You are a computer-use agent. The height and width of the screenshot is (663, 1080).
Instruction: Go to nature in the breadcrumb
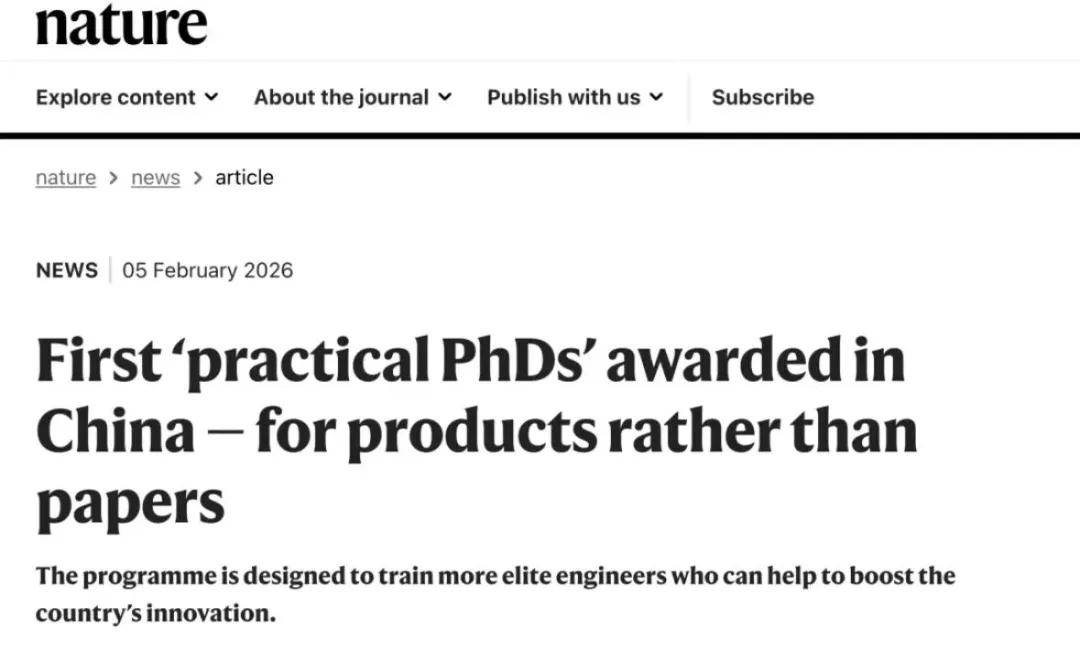66,178
